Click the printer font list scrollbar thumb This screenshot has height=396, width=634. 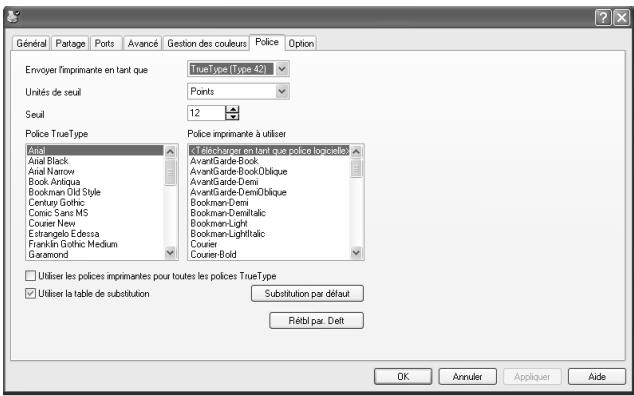[356, 168]
